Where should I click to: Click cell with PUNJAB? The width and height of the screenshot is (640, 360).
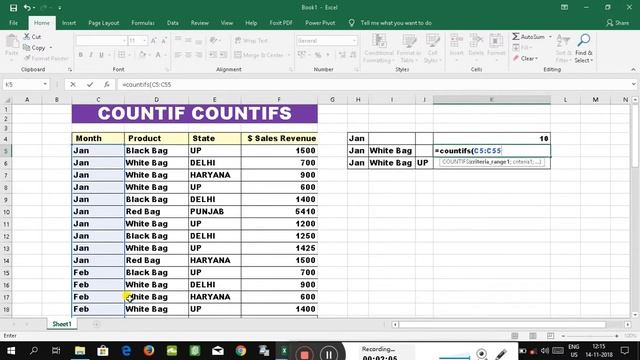[x=215, y=212]
